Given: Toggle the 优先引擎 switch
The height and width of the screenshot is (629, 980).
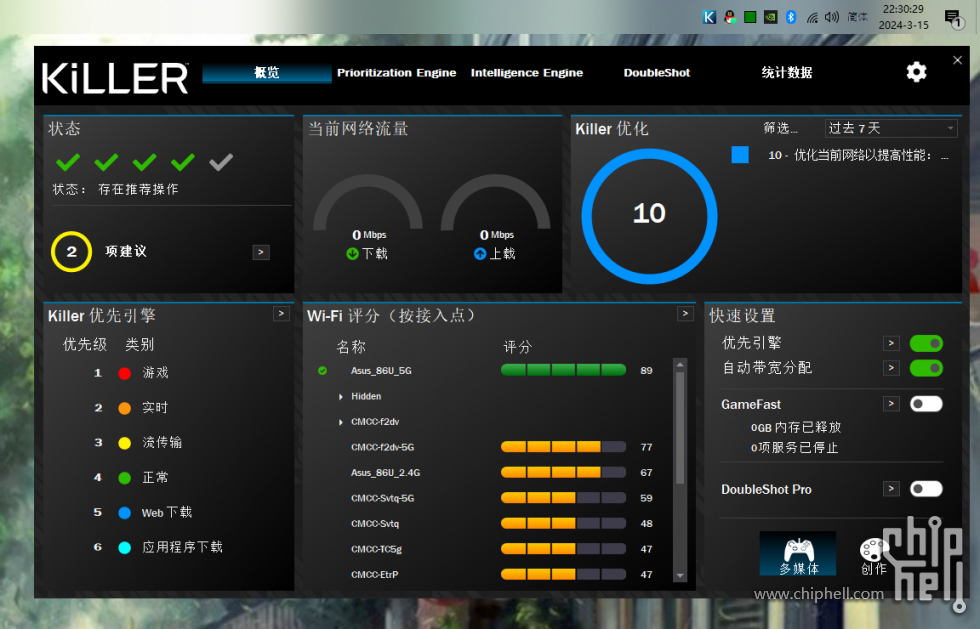Looking at the screenshot, I should (x=926, y=343).
